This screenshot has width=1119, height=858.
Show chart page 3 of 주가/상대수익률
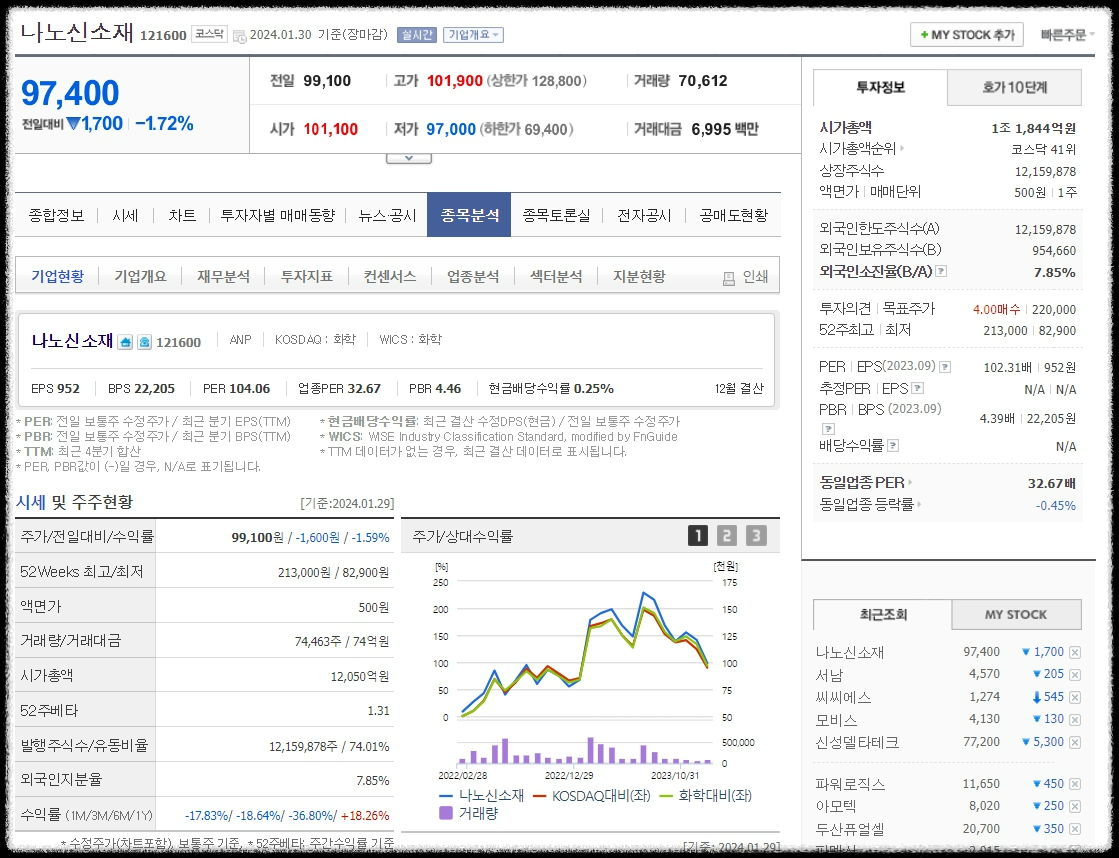(x=756, y=535)
